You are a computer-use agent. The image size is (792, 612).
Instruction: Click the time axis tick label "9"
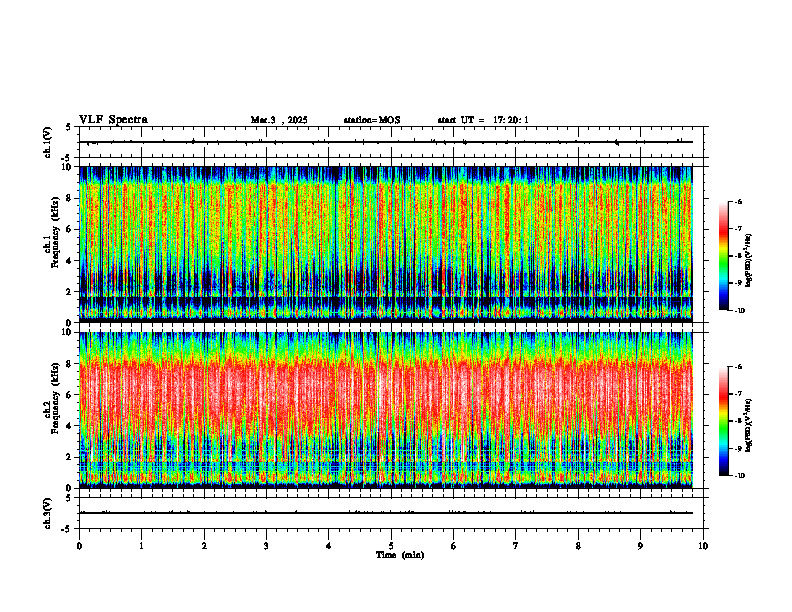click(x=641, y=546)
